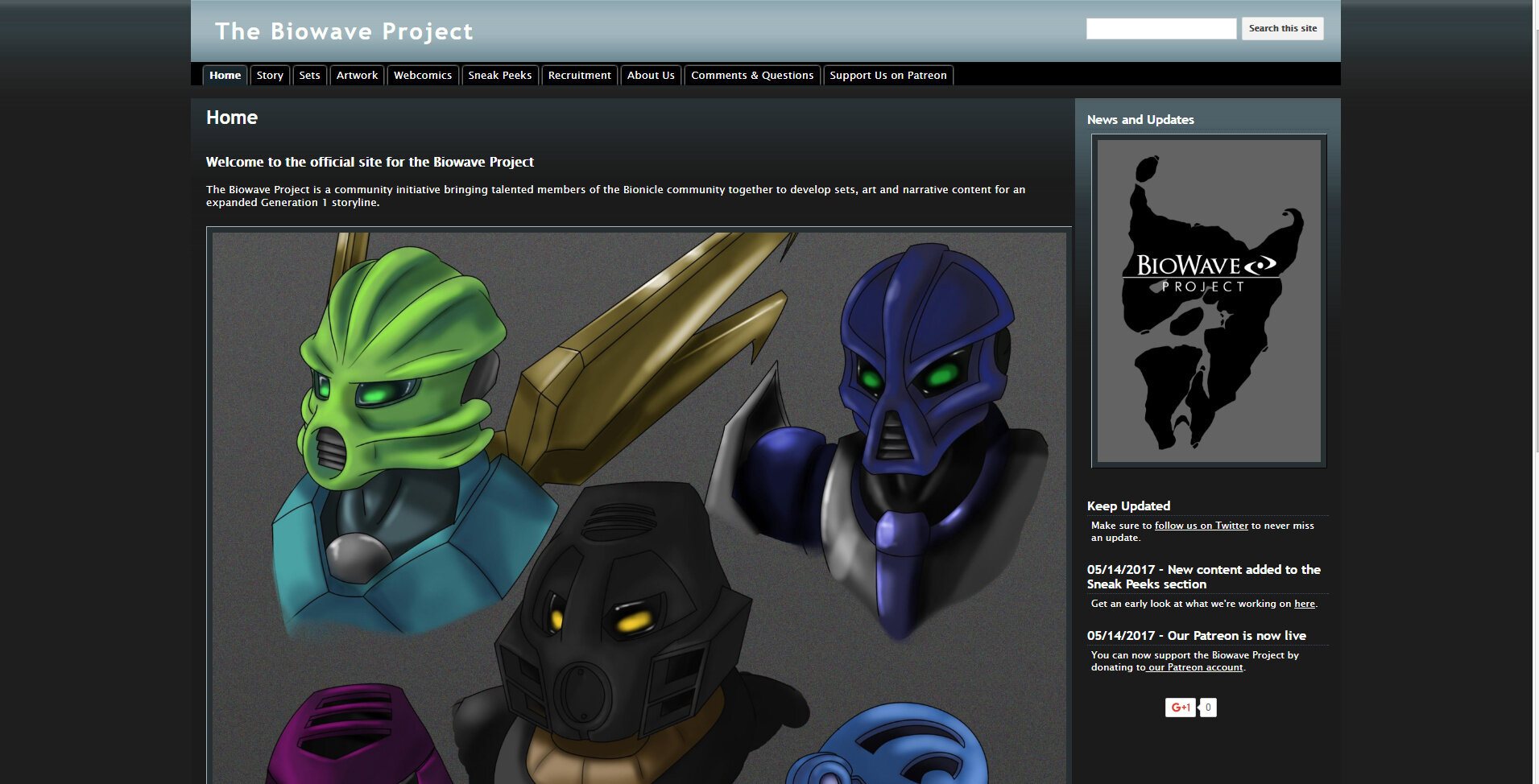Focus the site search input field
The width and height of the screenshot is (1539, 784).
tap(1161, 28)
